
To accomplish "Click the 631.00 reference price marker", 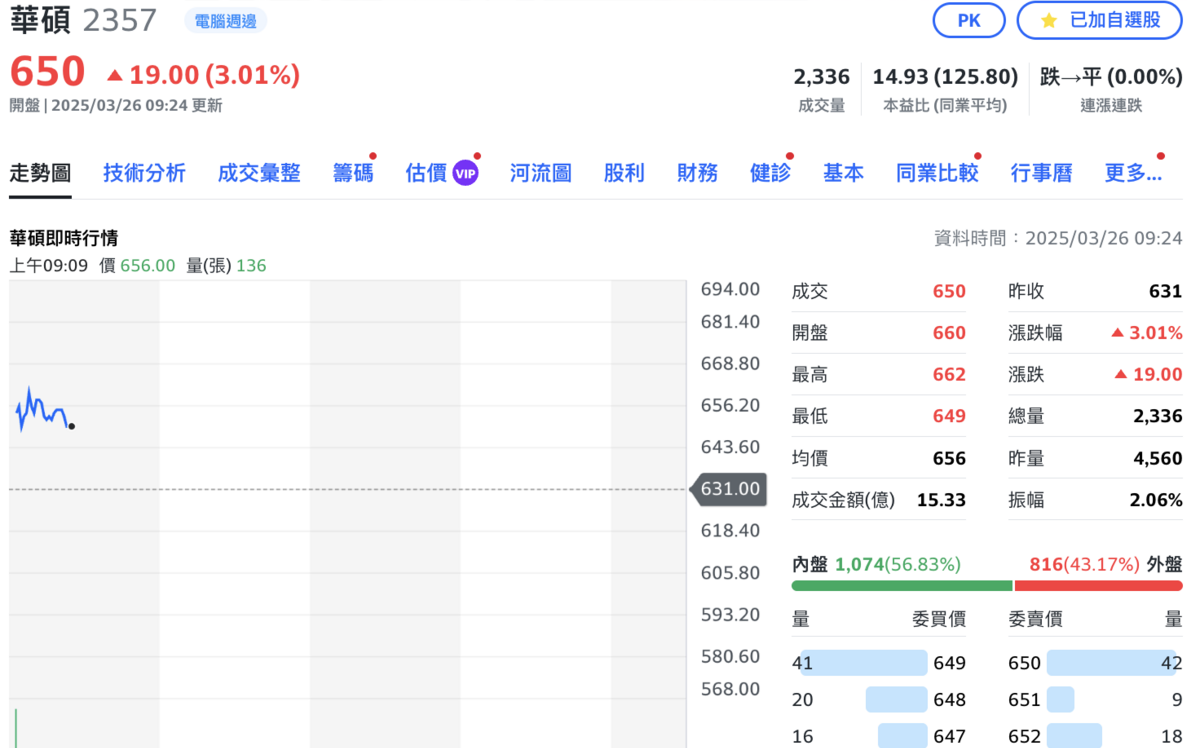I will 729,489.
